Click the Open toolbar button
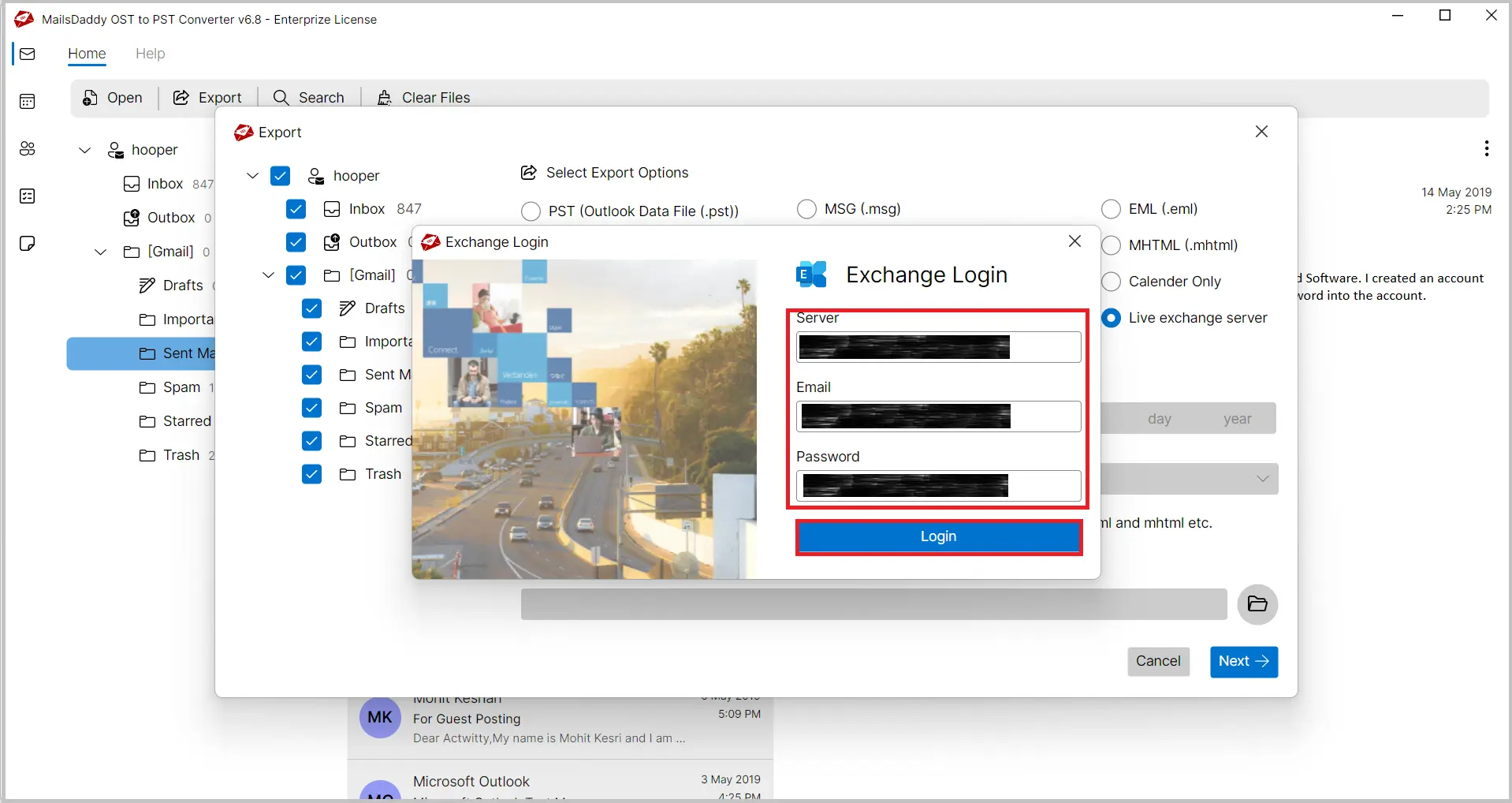Viewport: 1512px width, 803px height. point(113,97)
